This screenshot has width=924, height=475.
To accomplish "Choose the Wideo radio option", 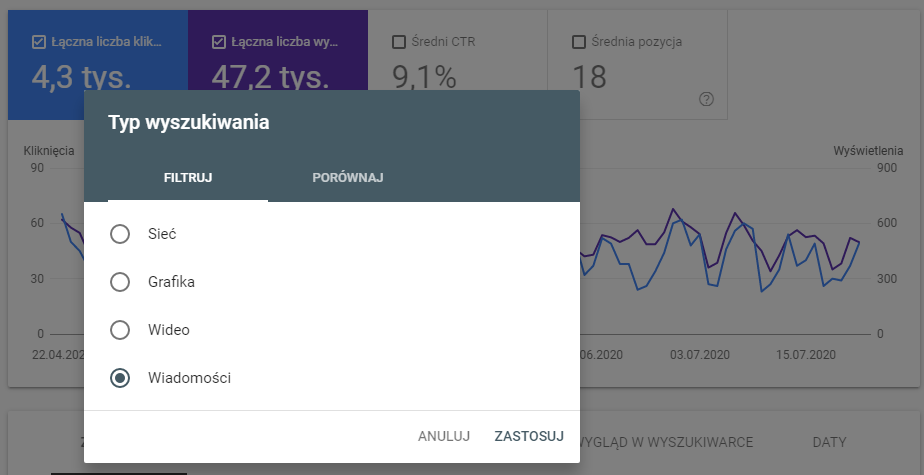I will [x=120, y=329].
